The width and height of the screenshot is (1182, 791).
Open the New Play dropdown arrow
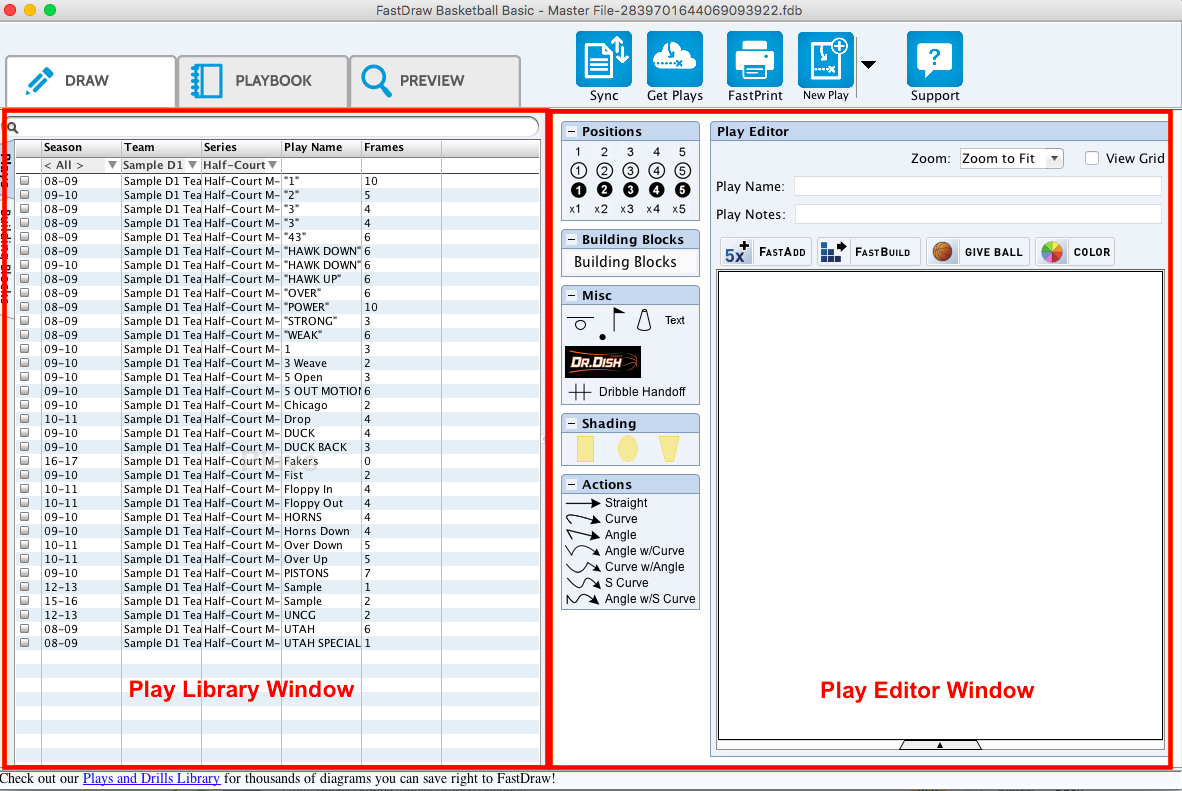tap(868, 65)
